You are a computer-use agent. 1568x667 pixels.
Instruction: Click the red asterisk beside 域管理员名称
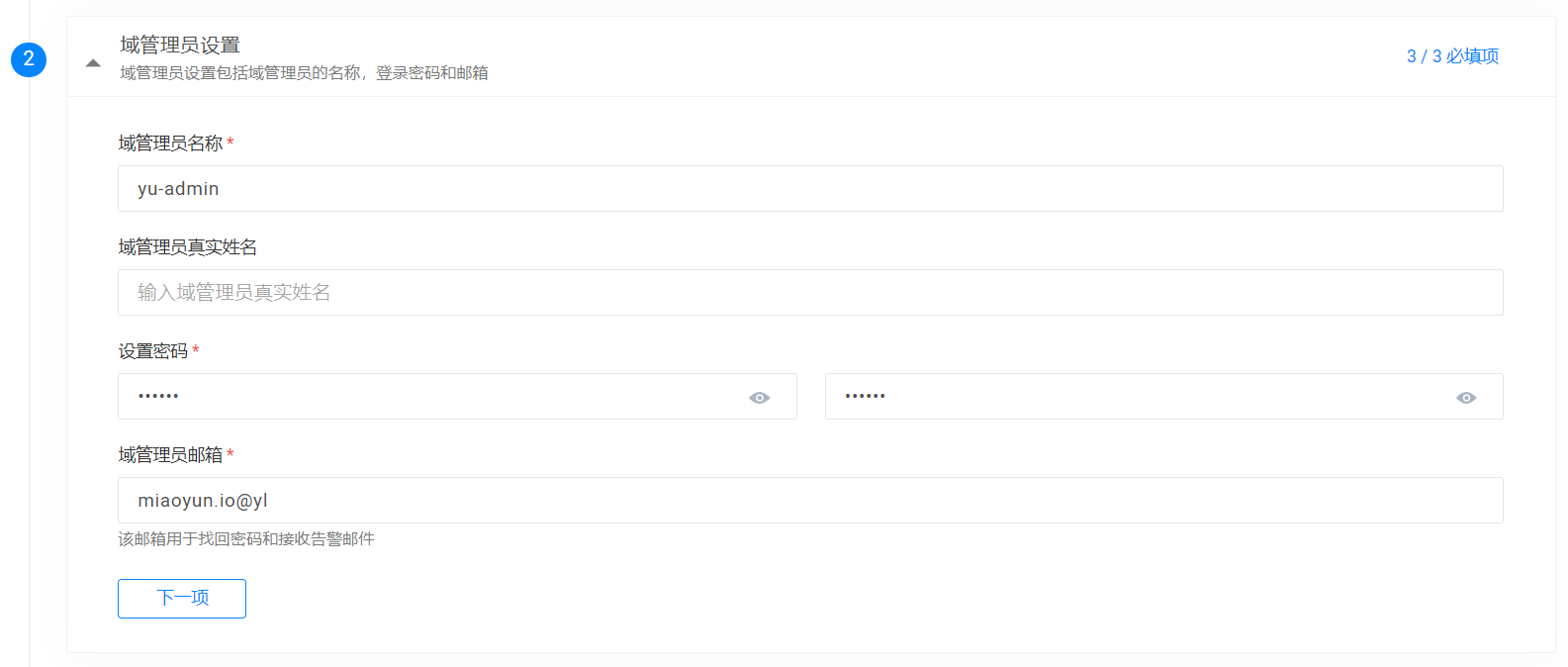click(231, 143)
